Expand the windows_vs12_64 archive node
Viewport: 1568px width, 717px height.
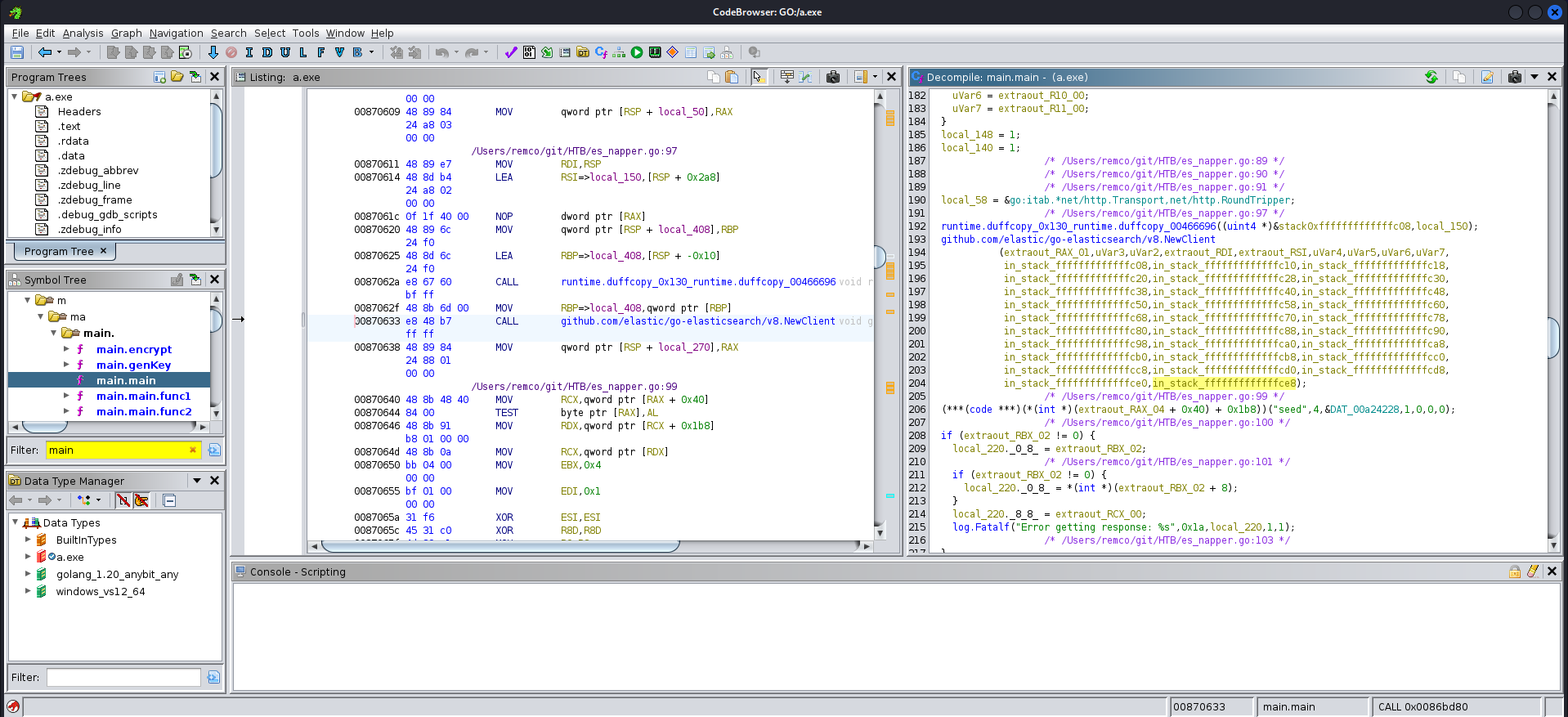point(28,591)
